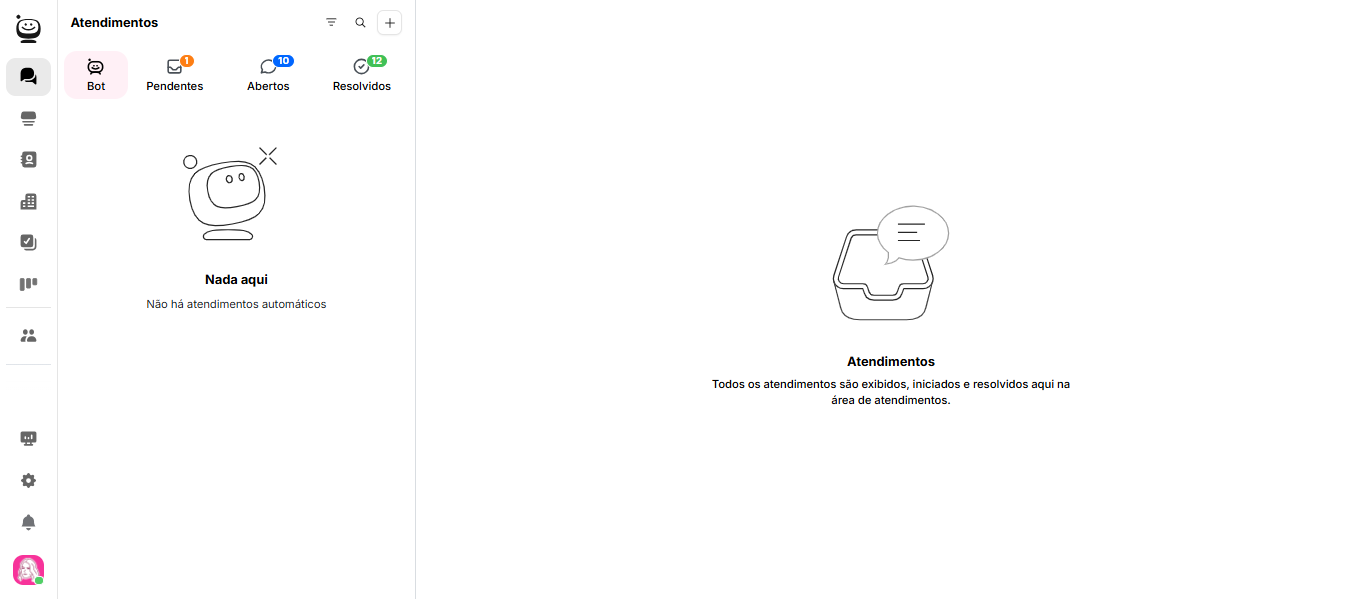
Task: Create a new atendimento with the plus button
Action: coord(390,23)
